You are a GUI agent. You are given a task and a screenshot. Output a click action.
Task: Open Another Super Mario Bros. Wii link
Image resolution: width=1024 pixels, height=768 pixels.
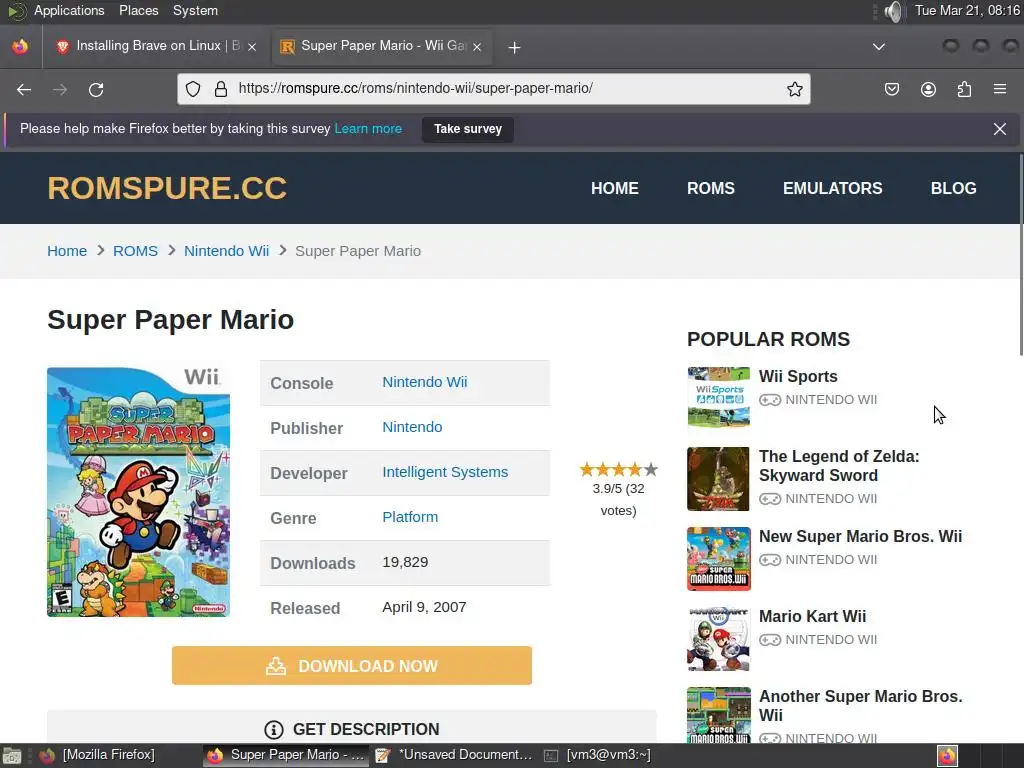click(860, 705)
